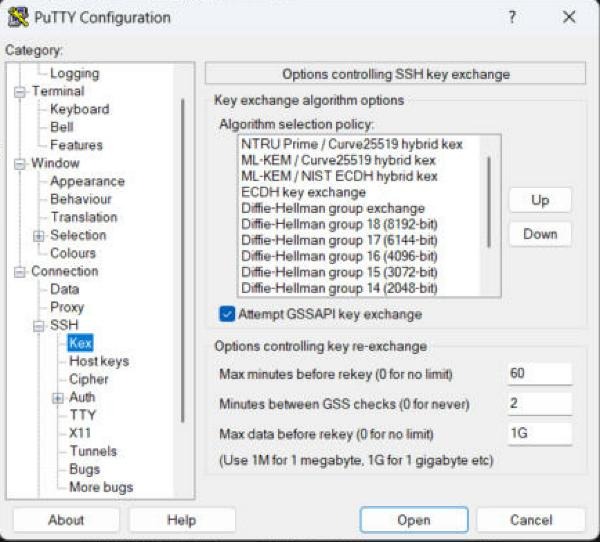Click the About button
Viewport: 600px width, 542px height.
pos(66,520)
